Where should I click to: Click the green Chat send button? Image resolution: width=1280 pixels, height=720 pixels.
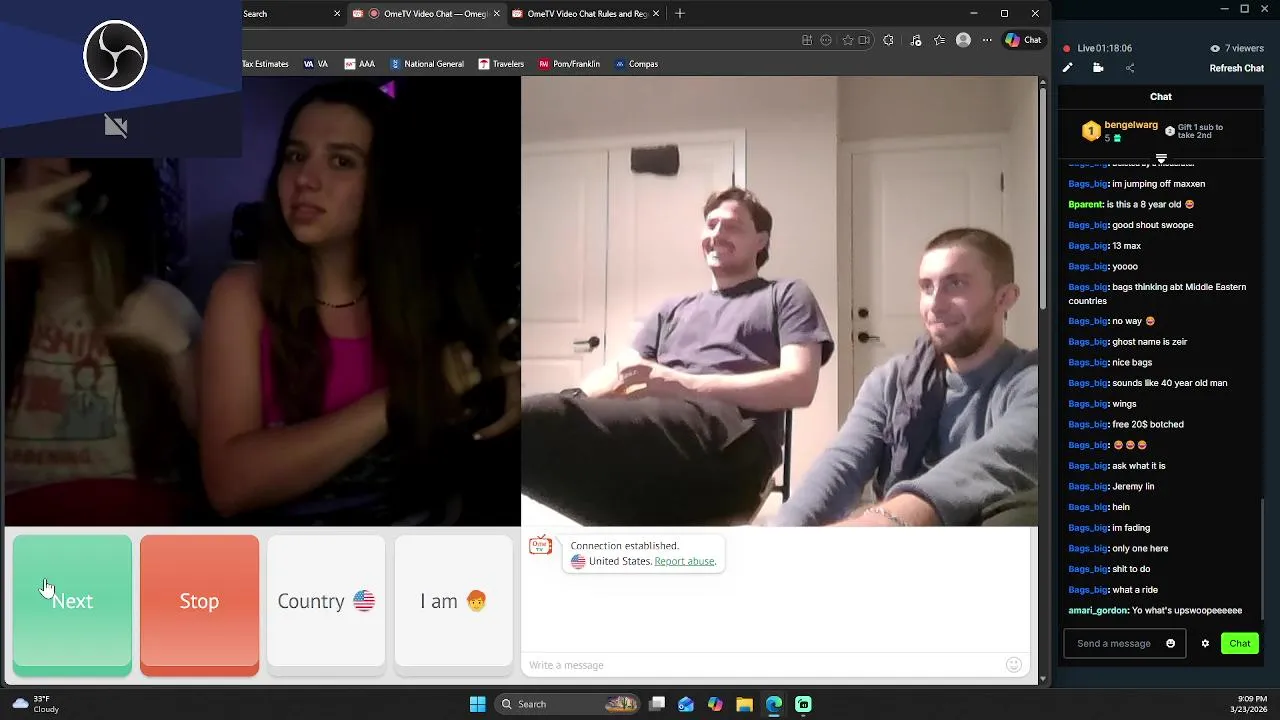1240,643
